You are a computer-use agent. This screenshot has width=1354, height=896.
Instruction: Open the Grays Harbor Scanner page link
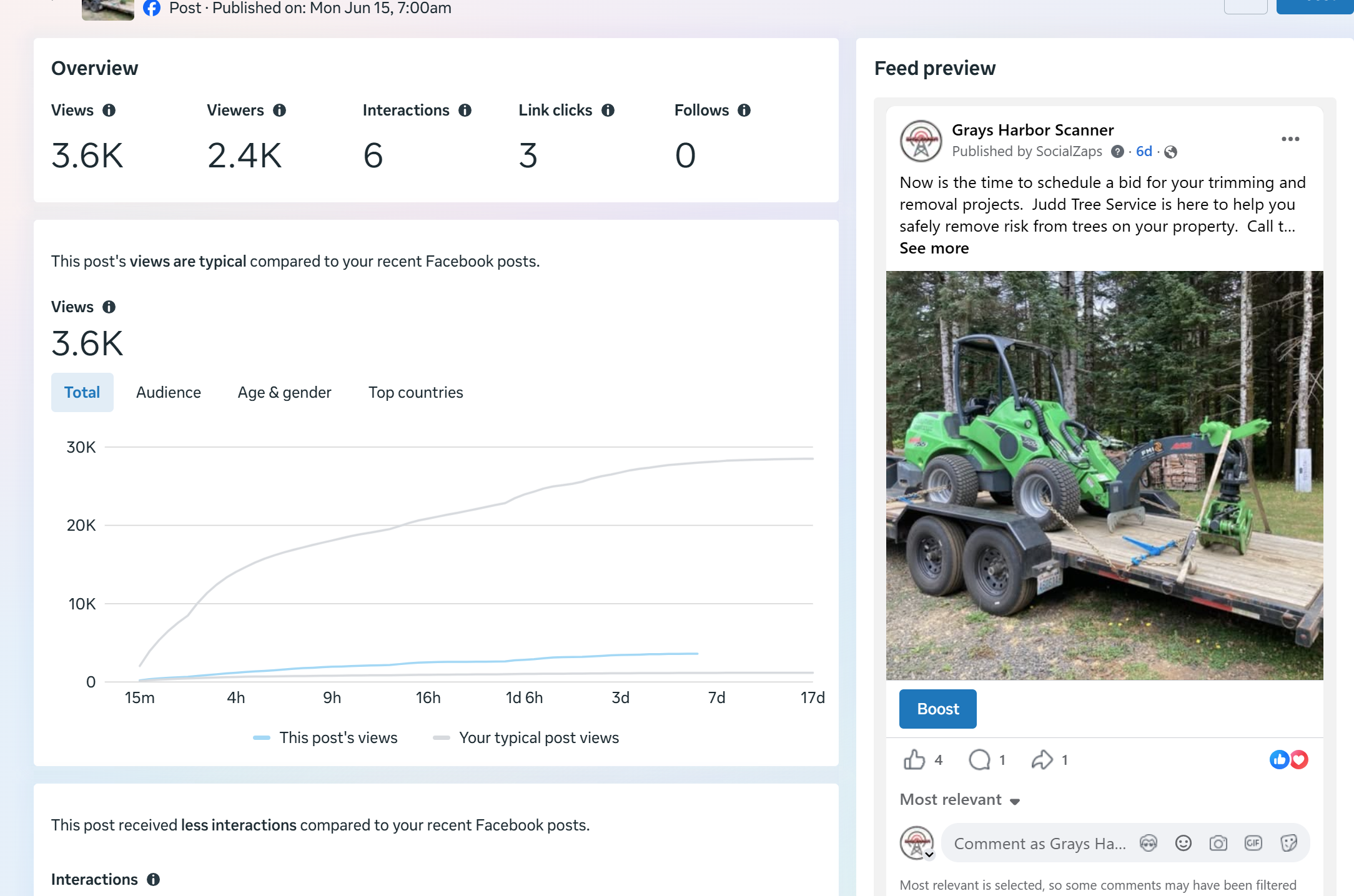point(1033,130)
